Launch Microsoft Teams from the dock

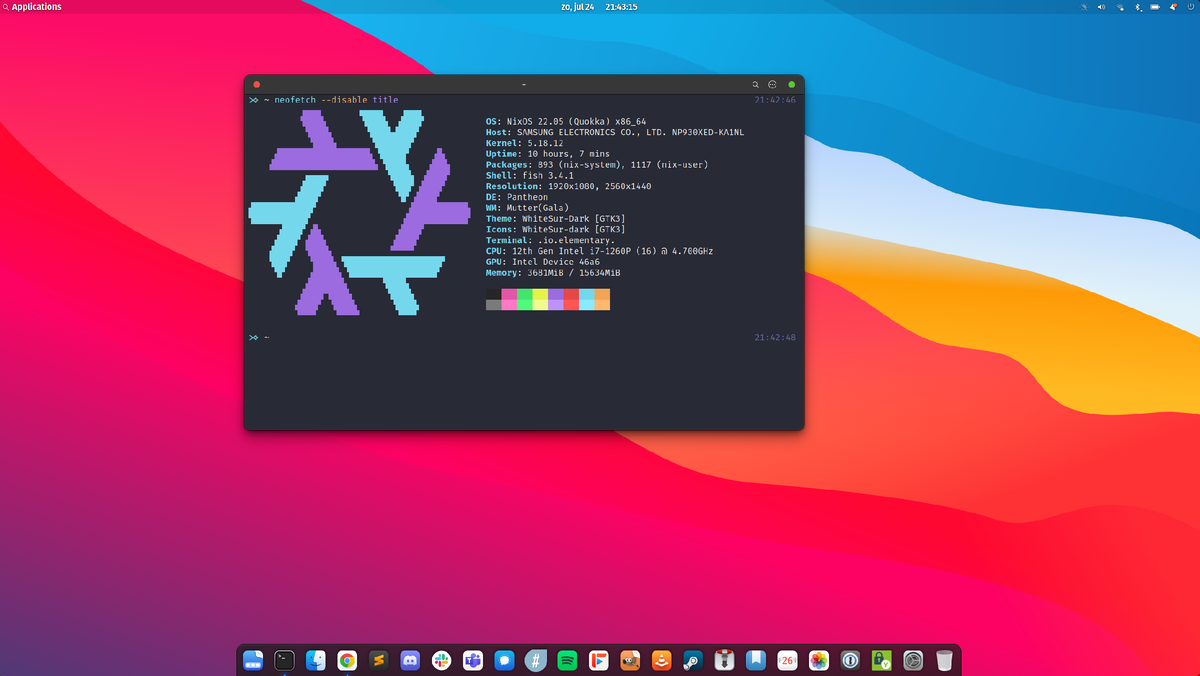click(473, 660)
